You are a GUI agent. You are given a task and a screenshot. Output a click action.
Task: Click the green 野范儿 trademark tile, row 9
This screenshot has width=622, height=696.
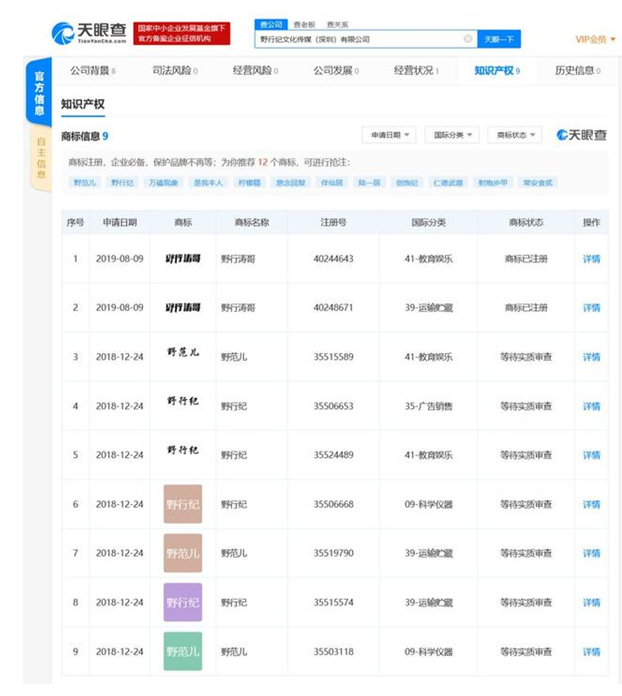tap(183, 651)
